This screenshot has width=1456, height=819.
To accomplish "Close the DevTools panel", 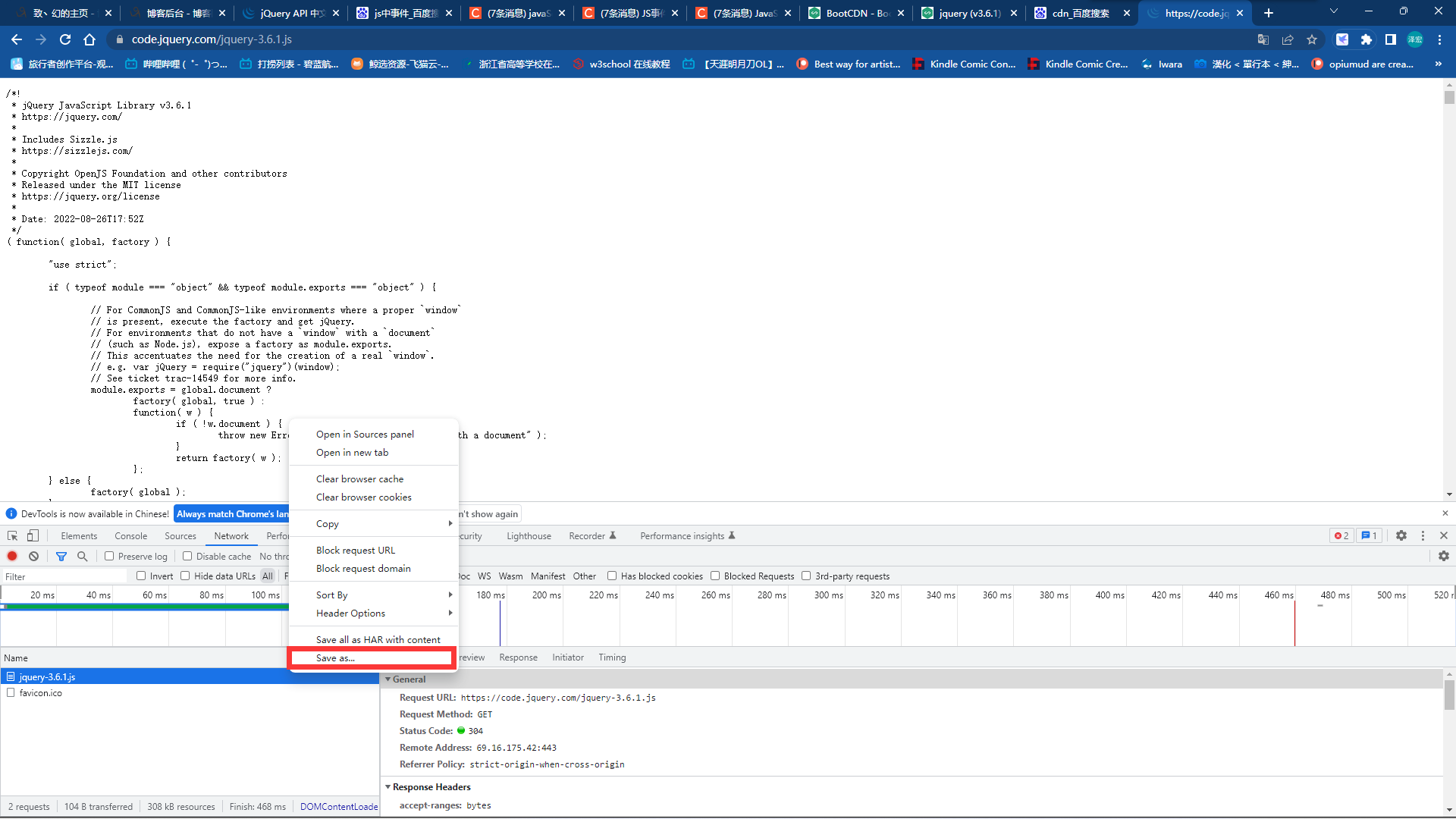I will [1444, 535].
